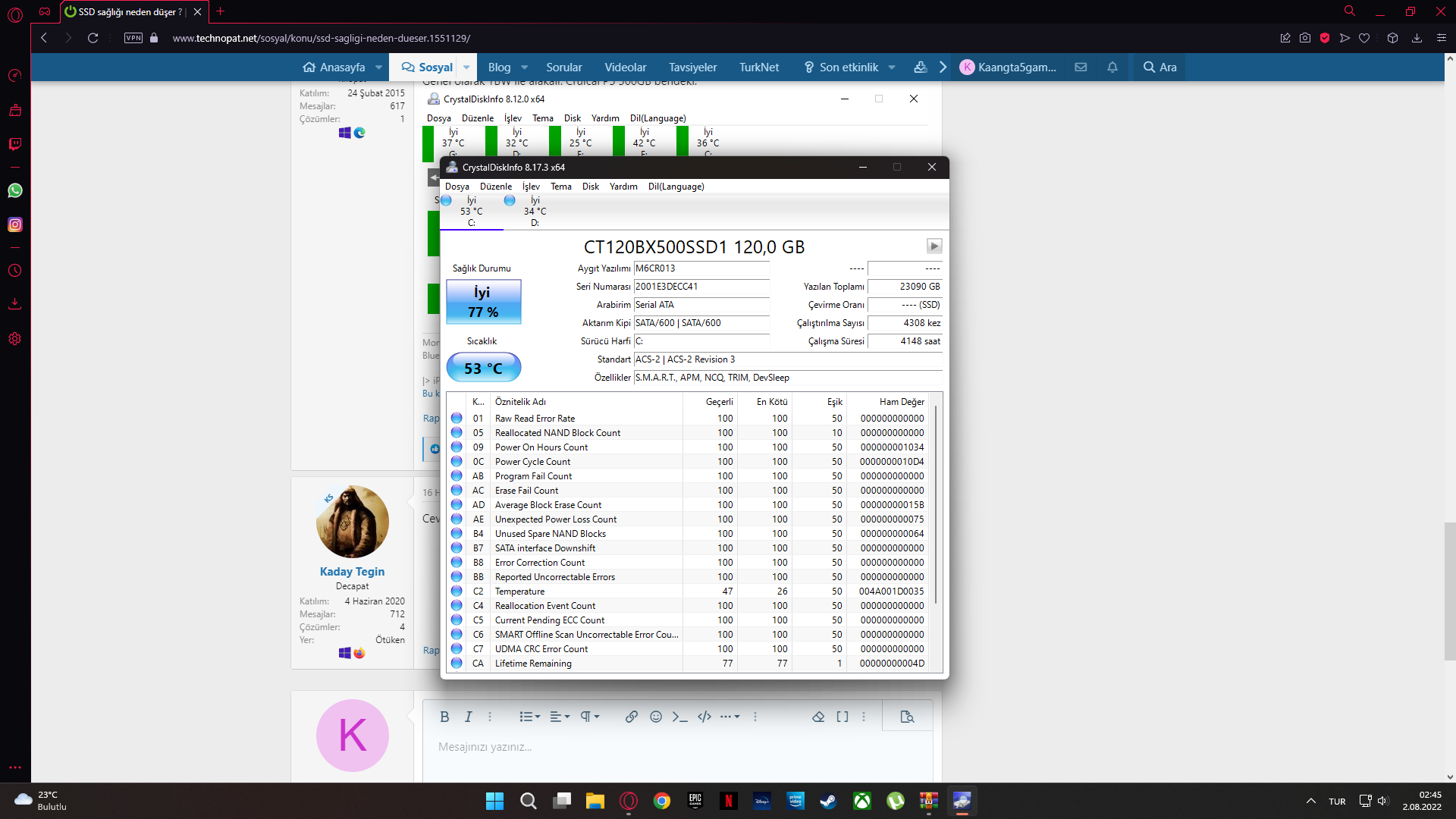Image resolution: width=1456 pixels, height=819 pixels.
Task: Expand the text alignment dropdown
Action: pyautogui.click(x=560, y=717)
